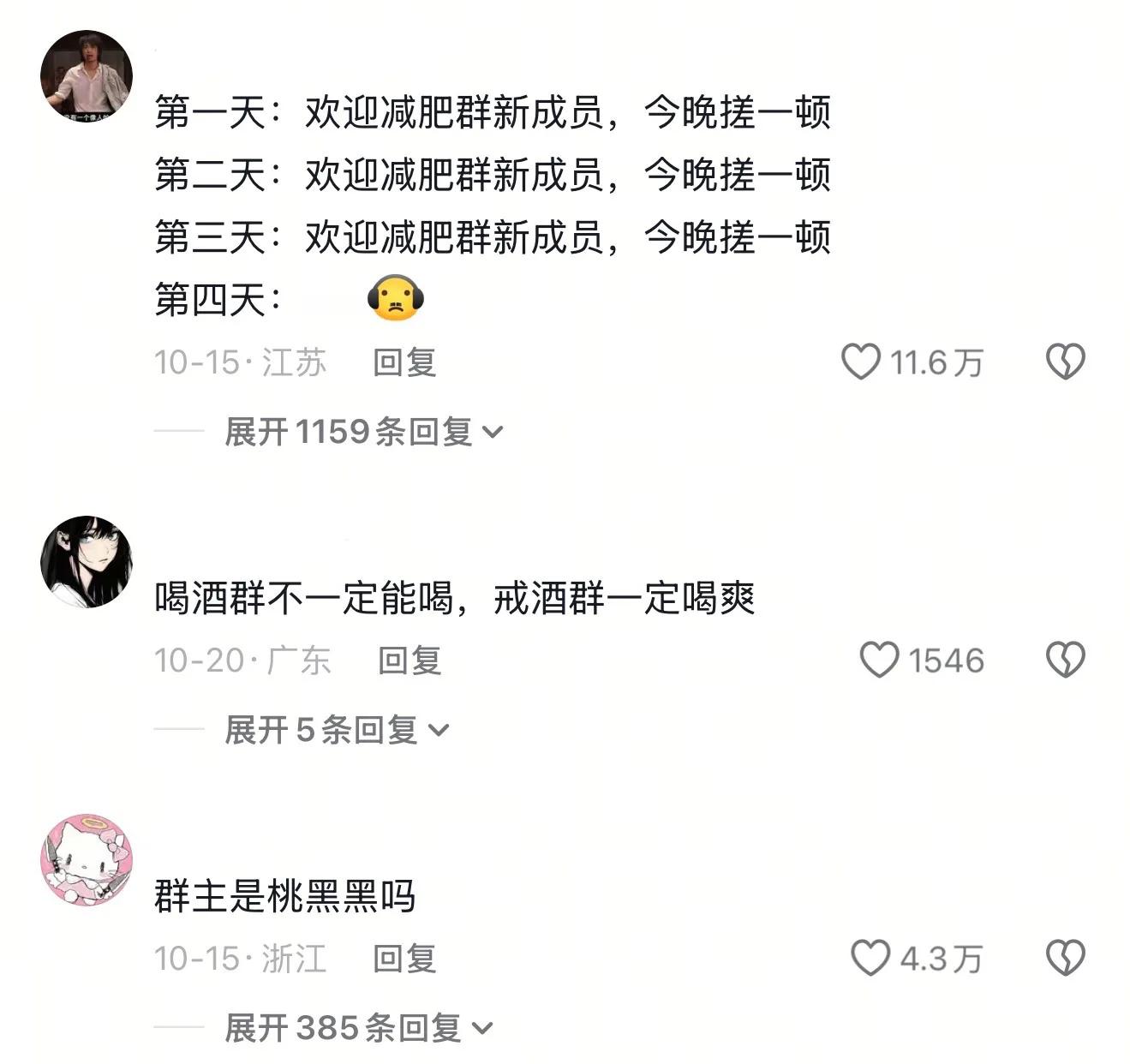Open anime girl avatar profile
The height and width of the screenshot is (1064, 1130).
[x=87, y=562]
